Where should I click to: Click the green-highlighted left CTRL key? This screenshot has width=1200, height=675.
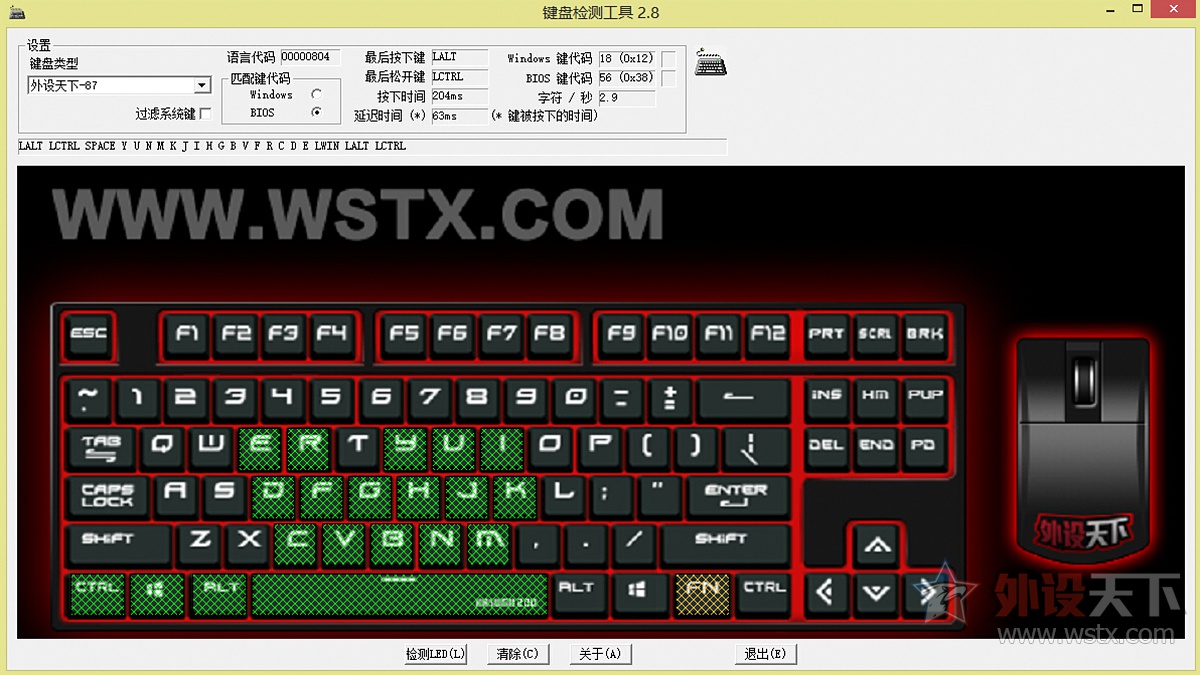(x=98, y=594)
